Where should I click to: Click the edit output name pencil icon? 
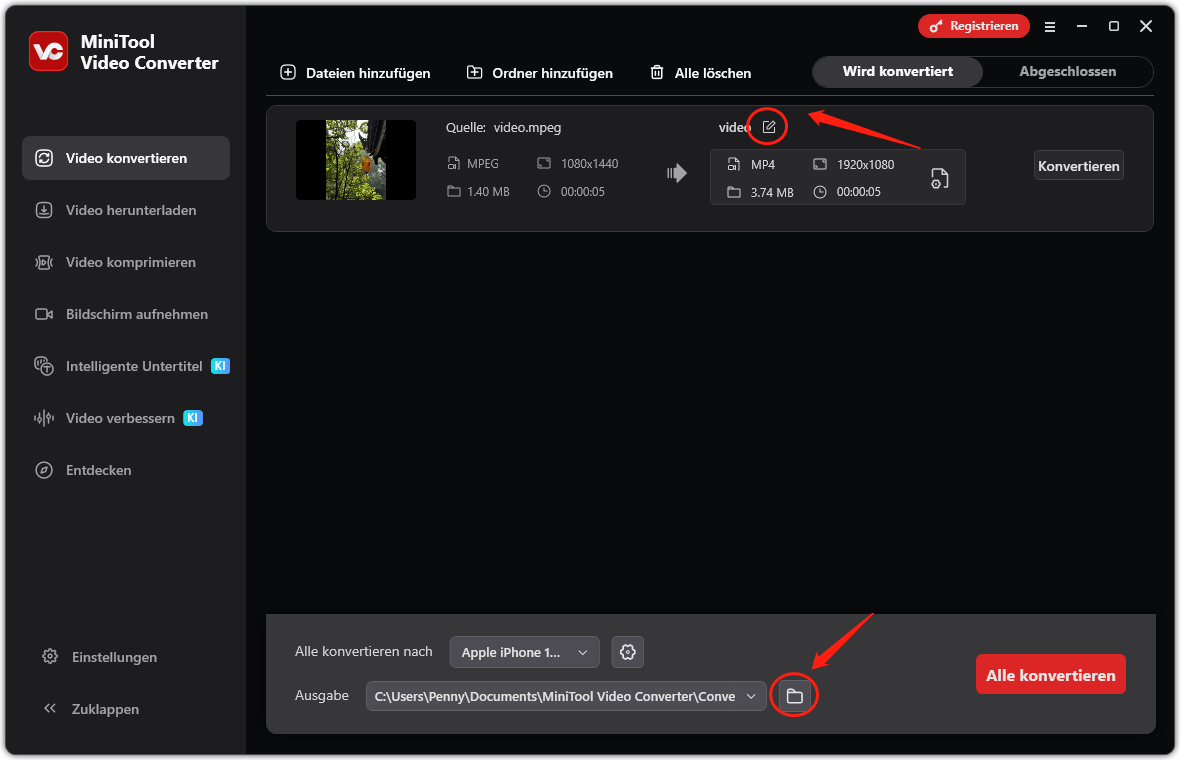pos(768,126)
